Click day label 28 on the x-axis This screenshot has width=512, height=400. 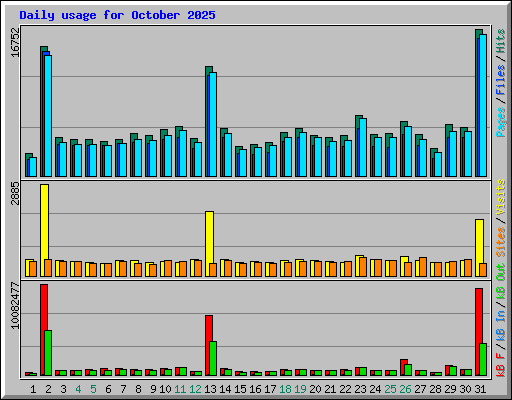435,389
